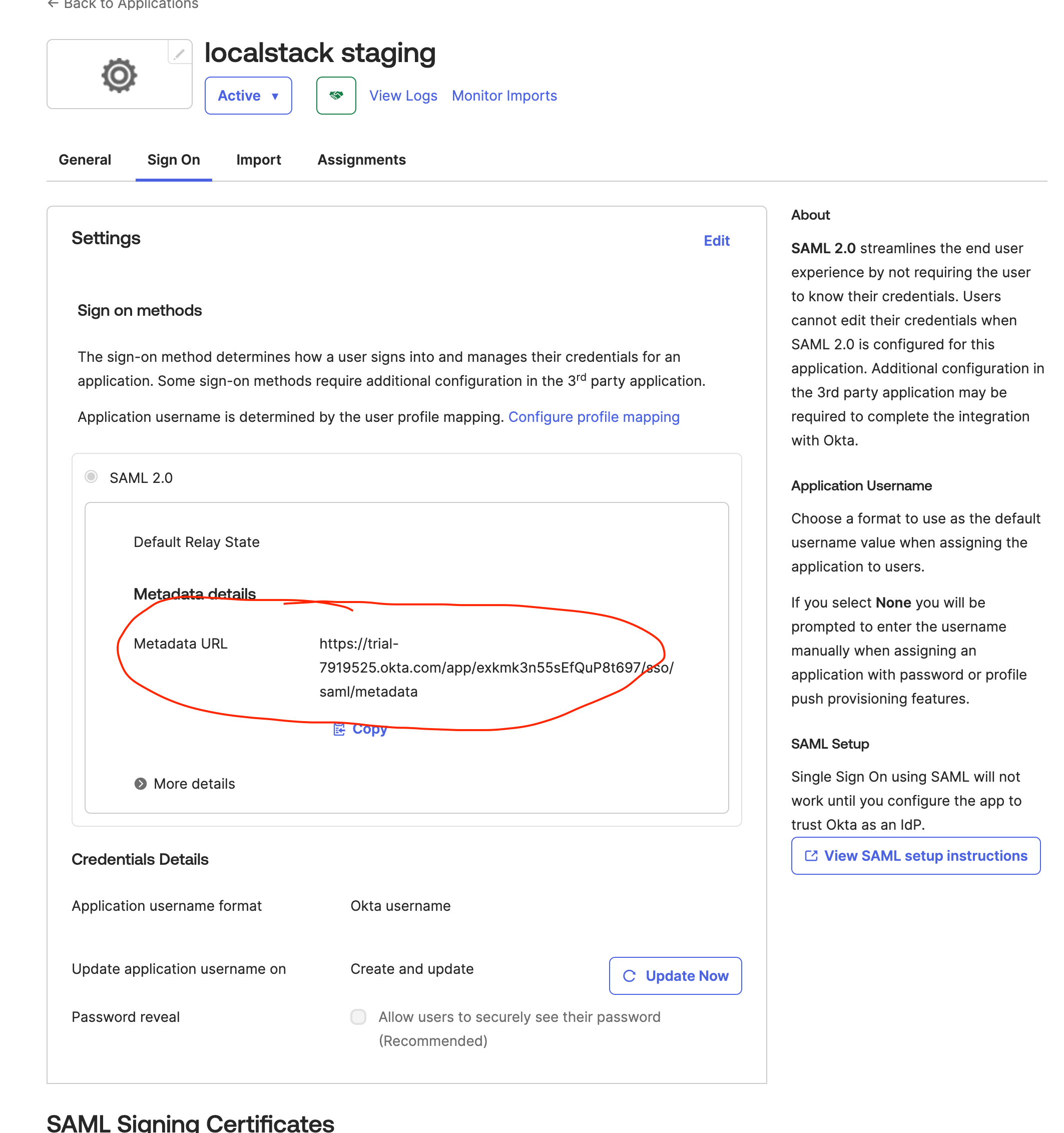This screenshot has width=1064, height=1133.
Task: Click Monitor Imports
Action: pyautogui.click(x=504, y=95)
